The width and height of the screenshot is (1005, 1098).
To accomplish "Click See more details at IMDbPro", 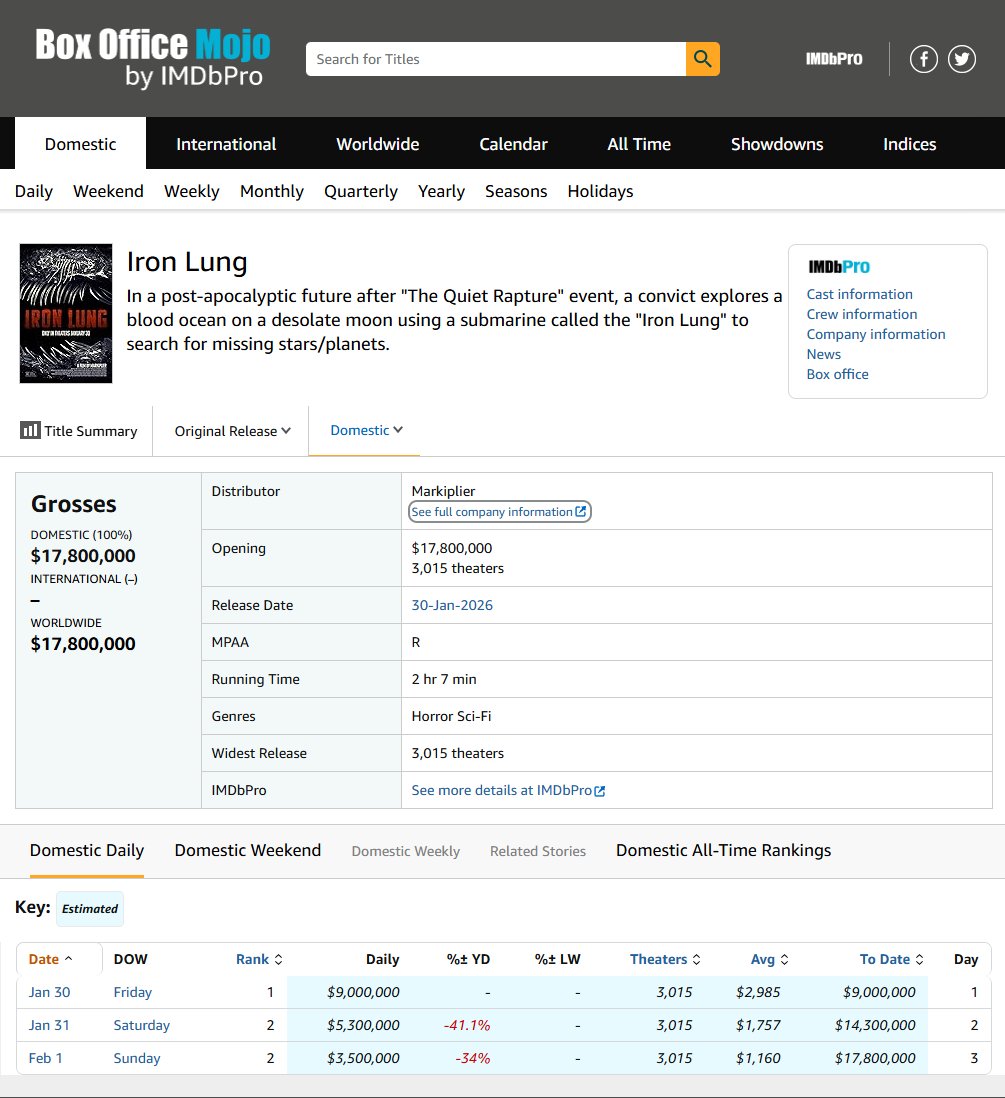I will (x=508, y=790).
